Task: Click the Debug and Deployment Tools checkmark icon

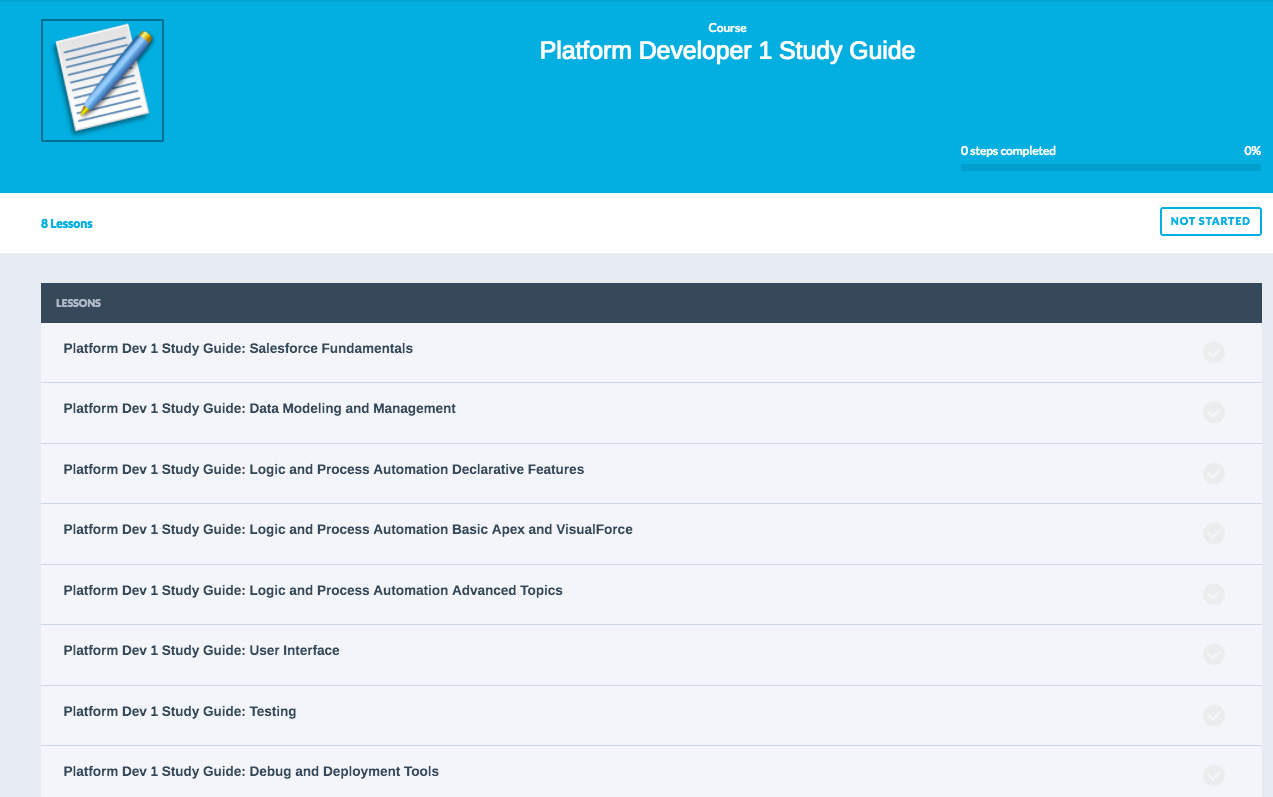Action: 1214,775
